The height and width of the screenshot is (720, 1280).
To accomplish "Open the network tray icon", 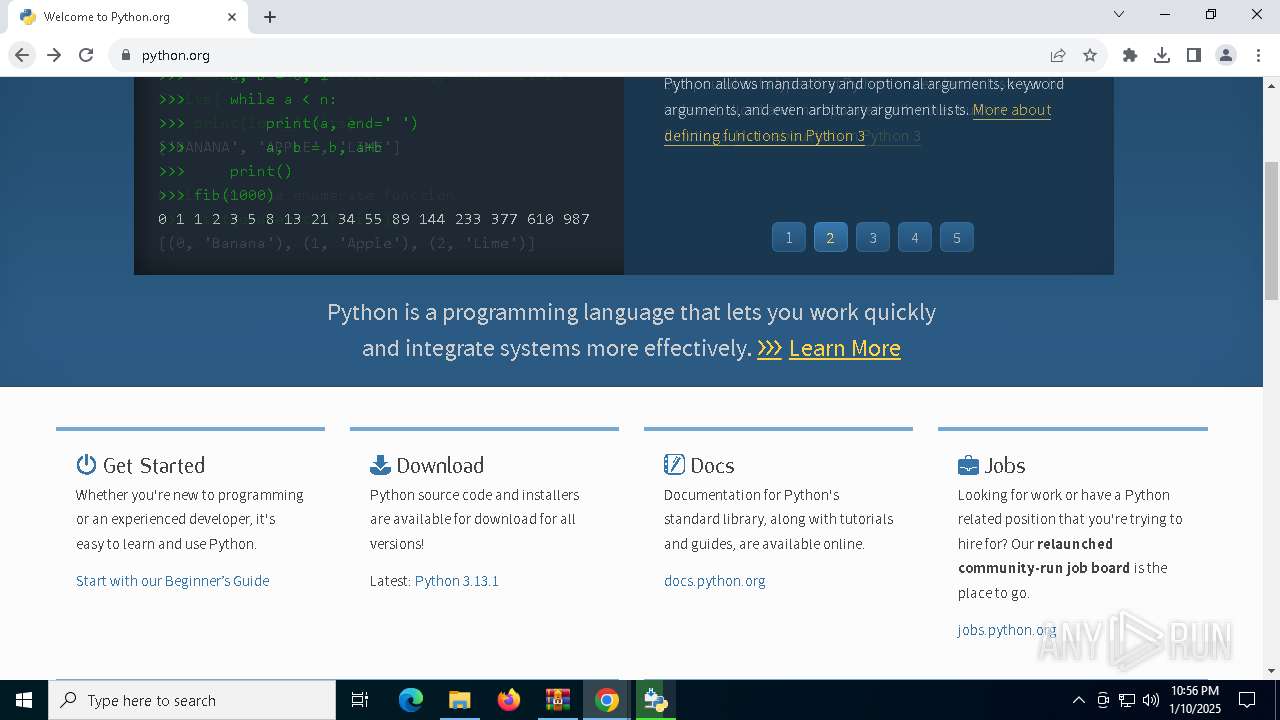I will pos(1126,700).
